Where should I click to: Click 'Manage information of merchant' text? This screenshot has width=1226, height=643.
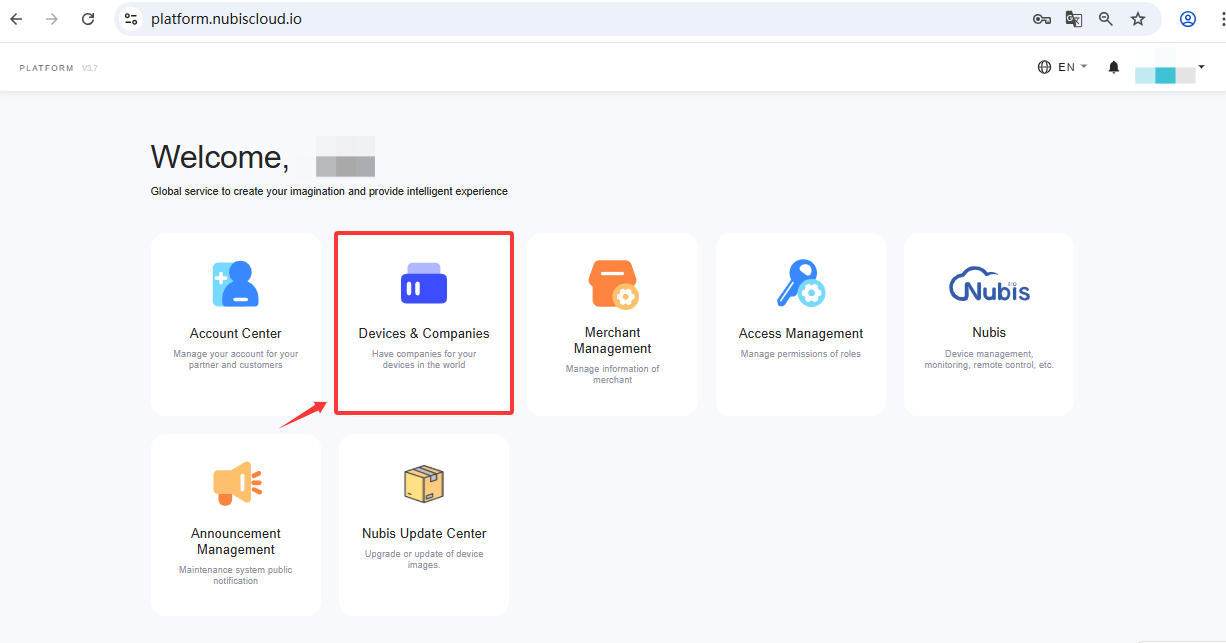tap(613, 374)
